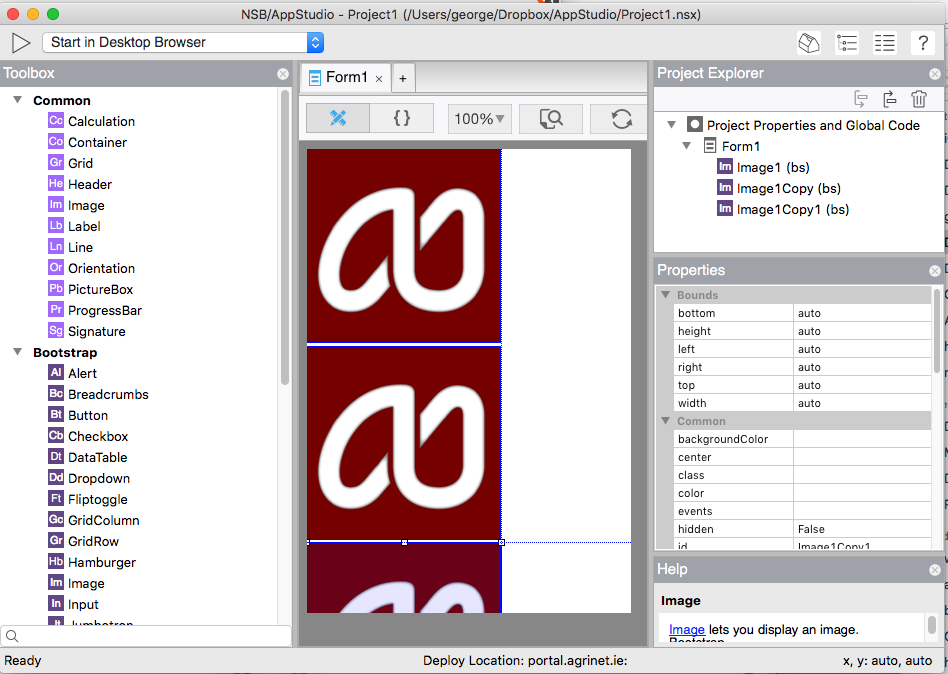Click the Toolbox vertical scrollbar

click(x=285, y=238)
